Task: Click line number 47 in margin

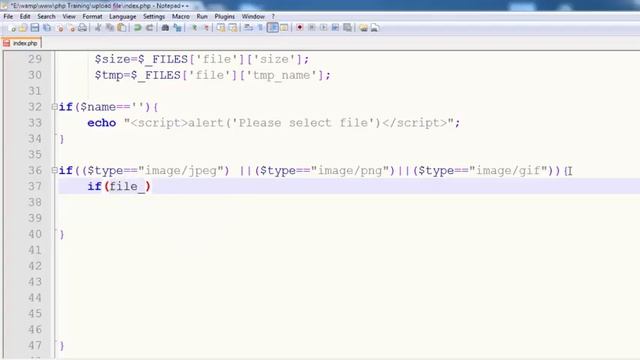Action: click(35, 345)
